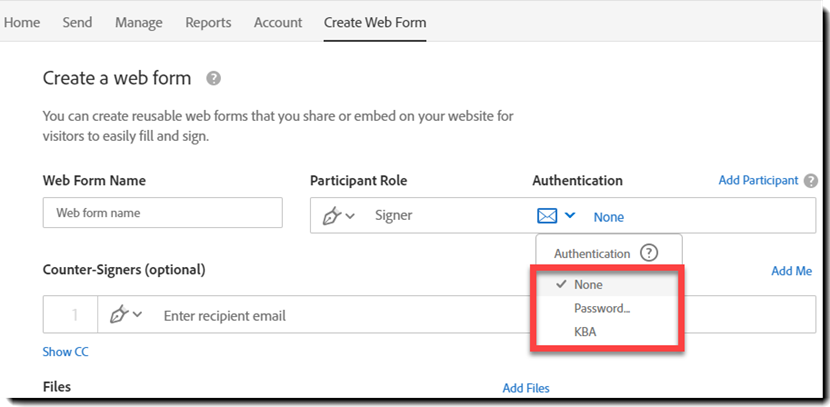This screenshot has width=830, height=407.
Task: Select None authentication option
Action: 588,284
